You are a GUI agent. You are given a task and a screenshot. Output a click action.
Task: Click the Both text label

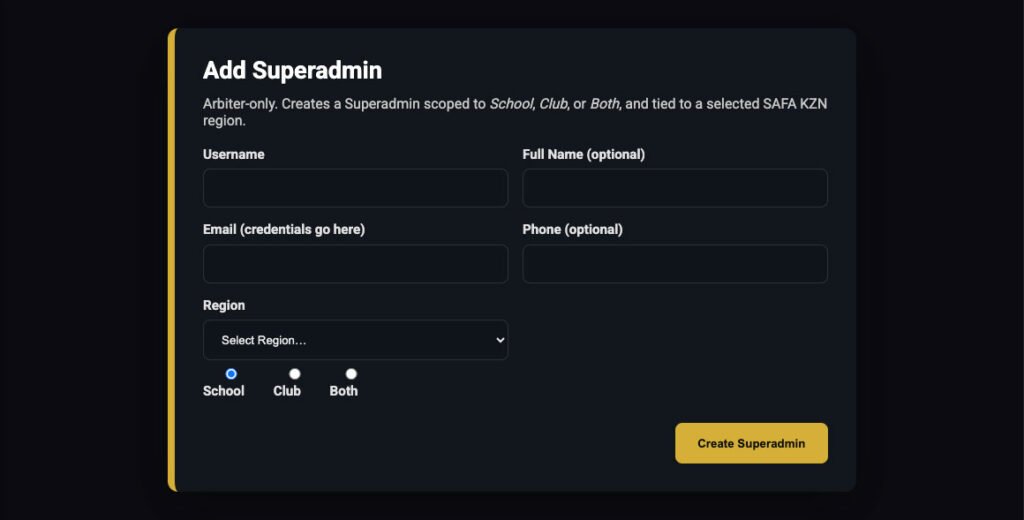344,391
